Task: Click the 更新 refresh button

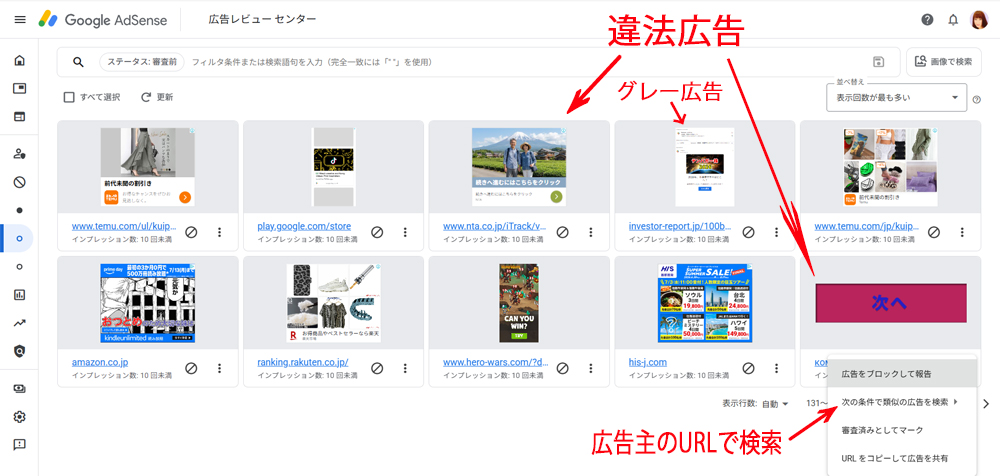Action: coord(156,98)
